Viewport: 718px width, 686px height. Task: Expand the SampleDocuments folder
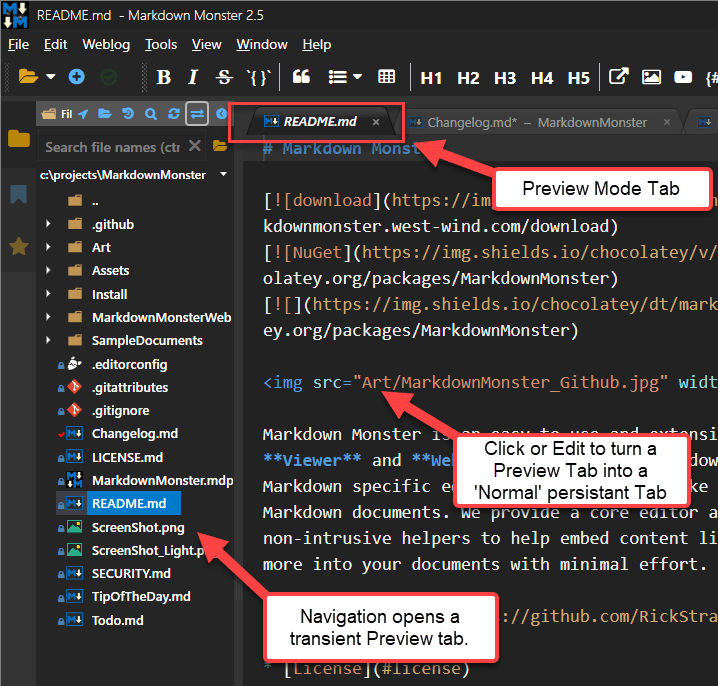48,340
